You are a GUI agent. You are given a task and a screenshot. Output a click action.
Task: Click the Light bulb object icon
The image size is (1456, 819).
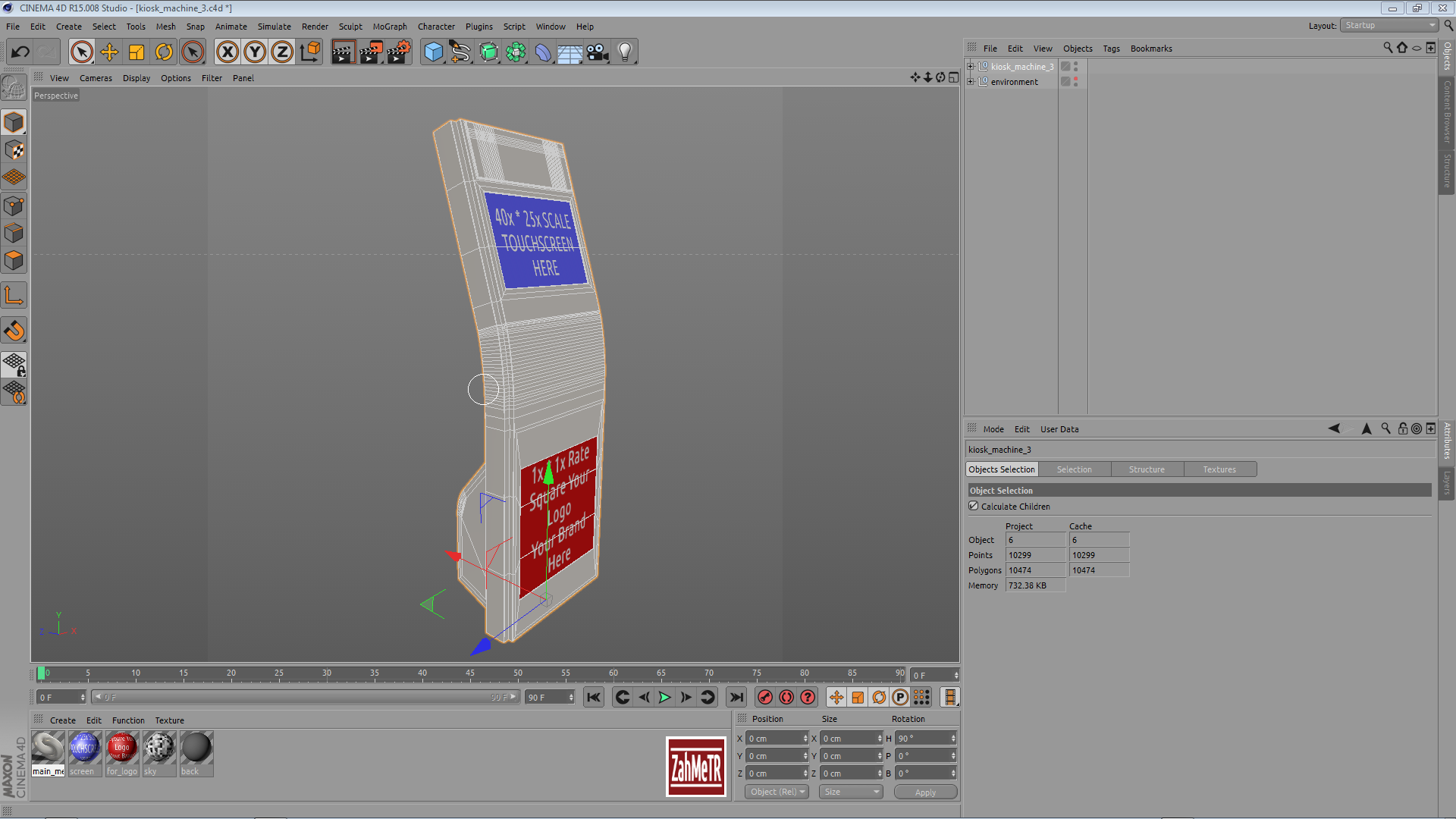[x=625, y=52]
